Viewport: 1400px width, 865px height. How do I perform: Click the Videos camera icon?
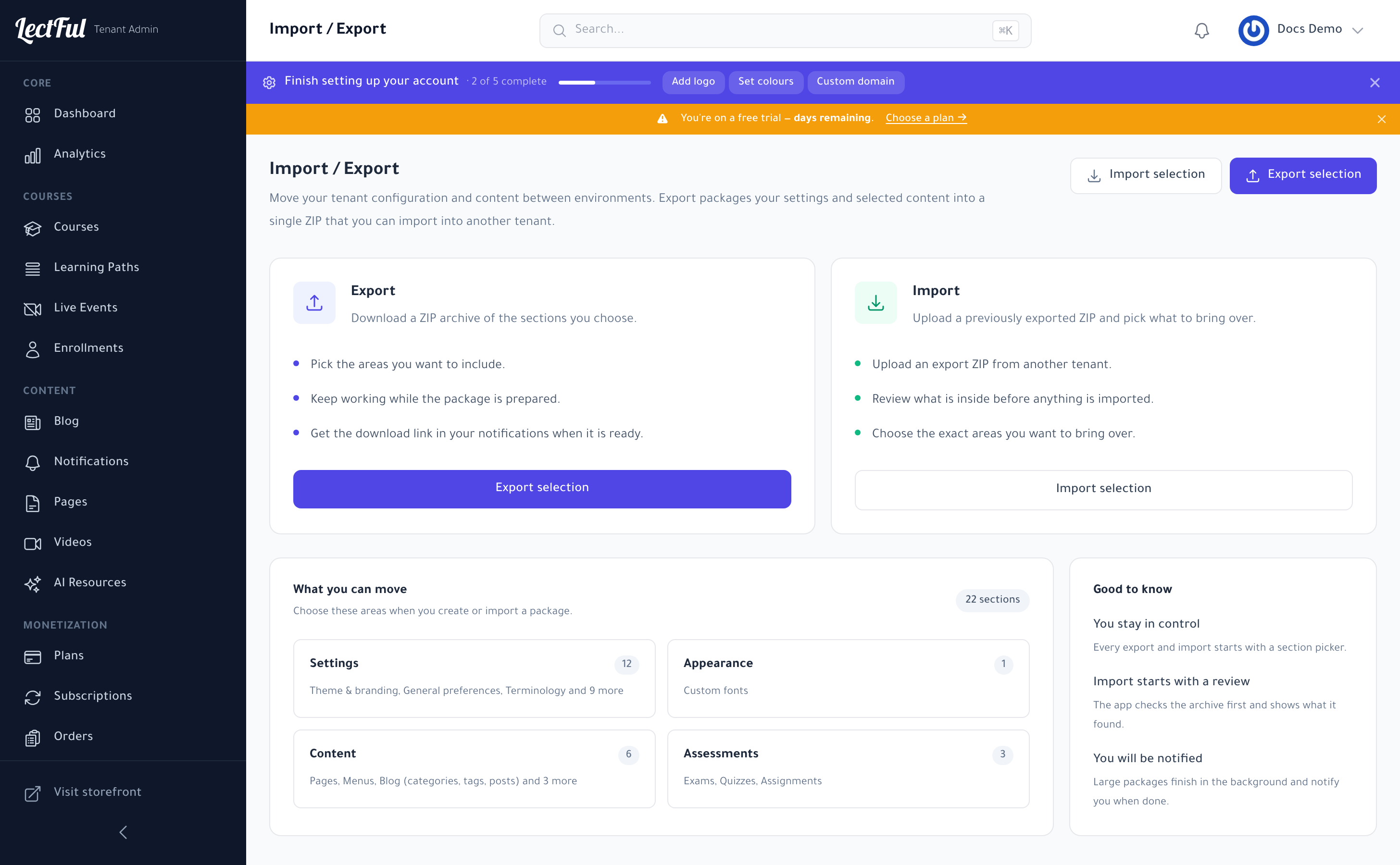click(x=33, y=543)
